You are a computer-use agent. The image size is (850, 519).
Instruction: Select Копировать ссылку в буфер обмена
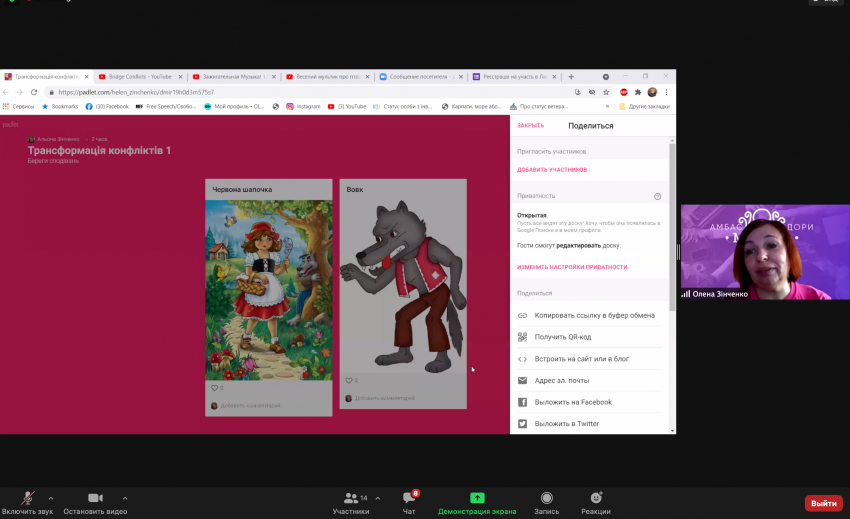[589, 315]
